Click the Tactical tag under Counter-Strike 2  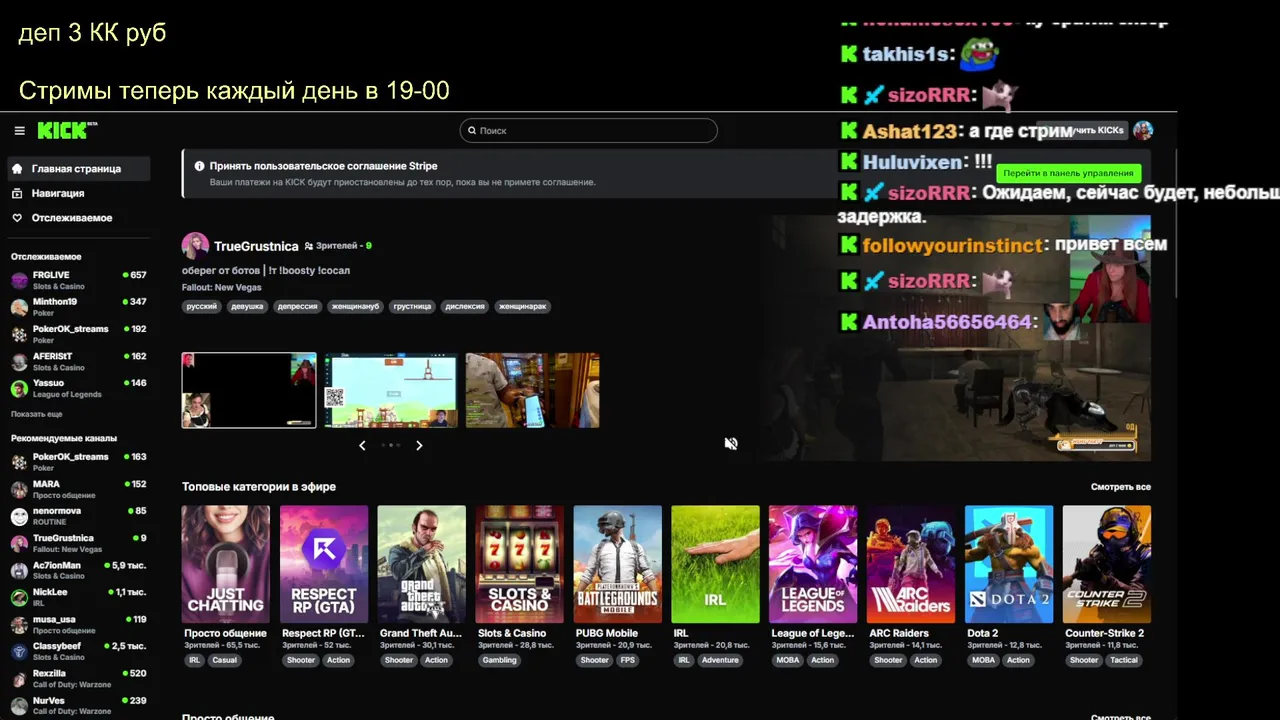tap(1124, 660)
